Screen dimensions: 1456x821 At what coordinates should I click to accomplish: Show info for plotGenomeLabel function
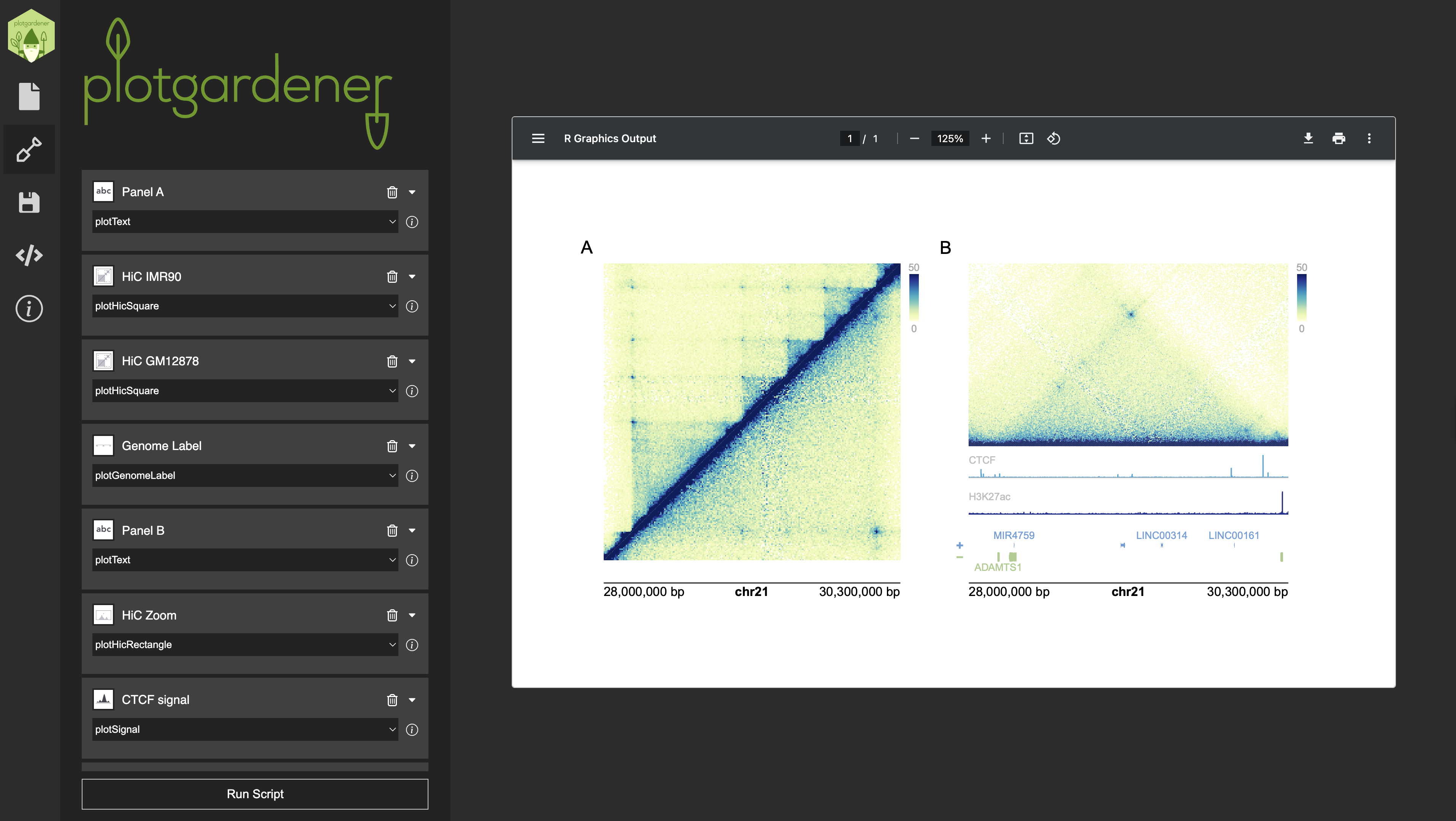[x=412, y=476]
